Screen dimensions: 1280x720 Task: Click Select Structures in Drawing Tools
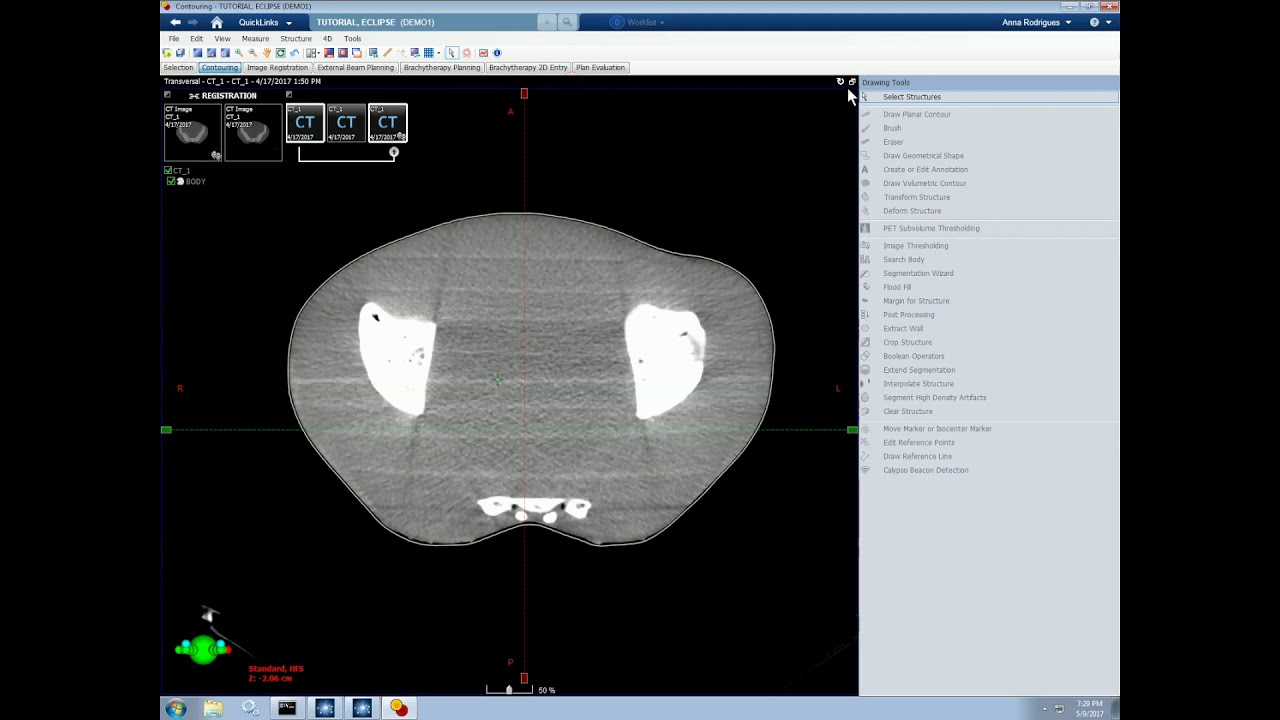(x=912, y=97)
